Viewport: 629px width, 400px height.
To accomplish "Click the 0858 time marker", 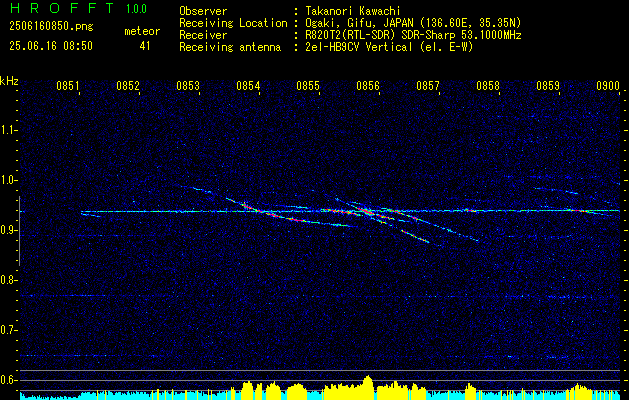I will tap(488, 86).
